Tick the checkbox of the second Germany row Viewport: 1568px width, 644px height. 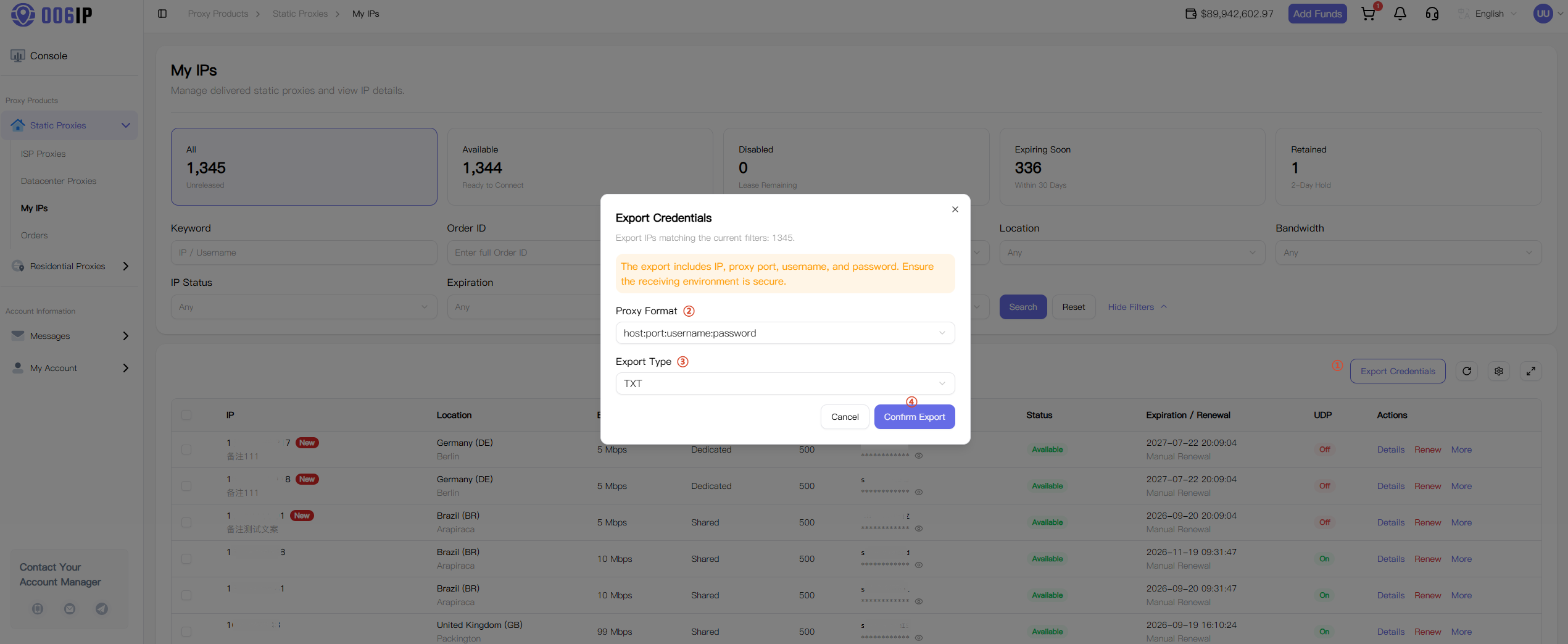pos(186,486)
